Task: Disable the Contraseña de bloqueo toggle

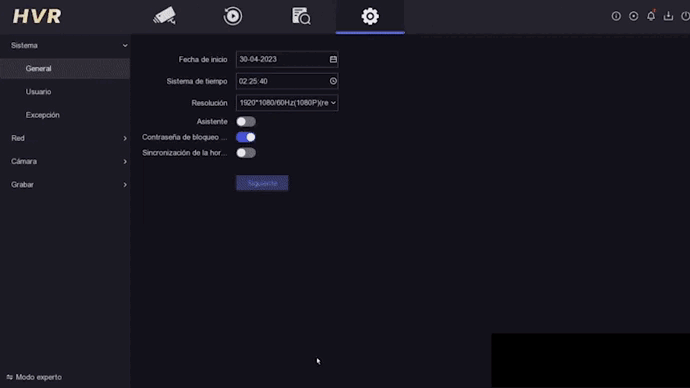Action: point(246,137)
